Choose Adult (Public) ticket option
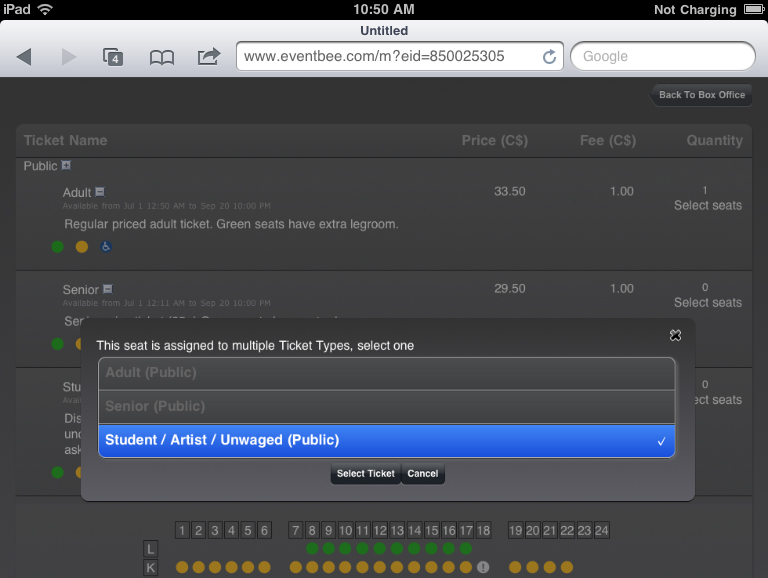 pos(386,373)
